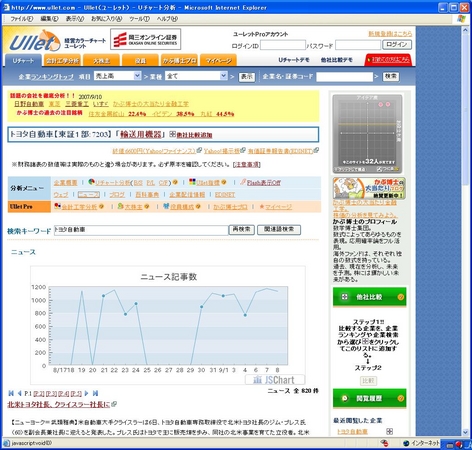Open the 項目 dropdown showing 売上高
Screen dimensions: 472x450
tap(117, 76)
